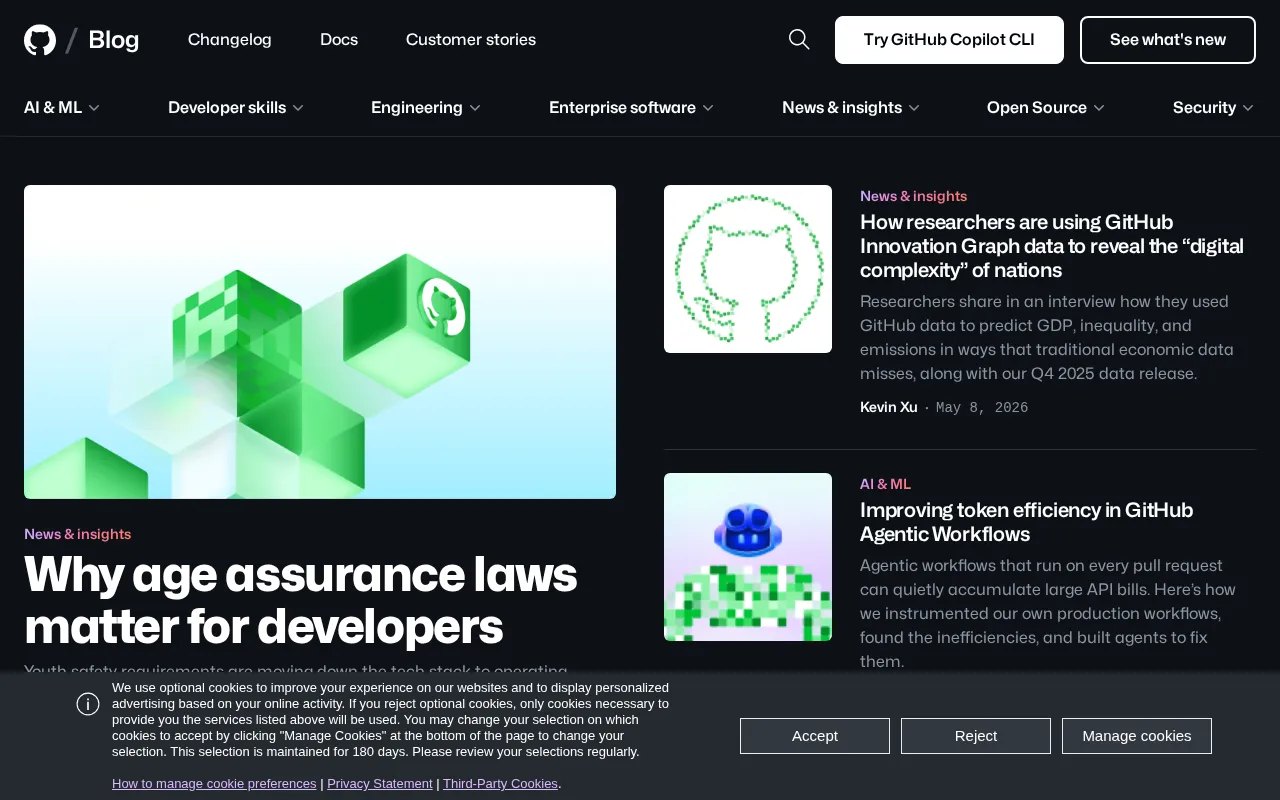The image size is (1280, 800).
Task: Click excerpt starting 'Researchers share in an interview'
Action: (1047, 337)
